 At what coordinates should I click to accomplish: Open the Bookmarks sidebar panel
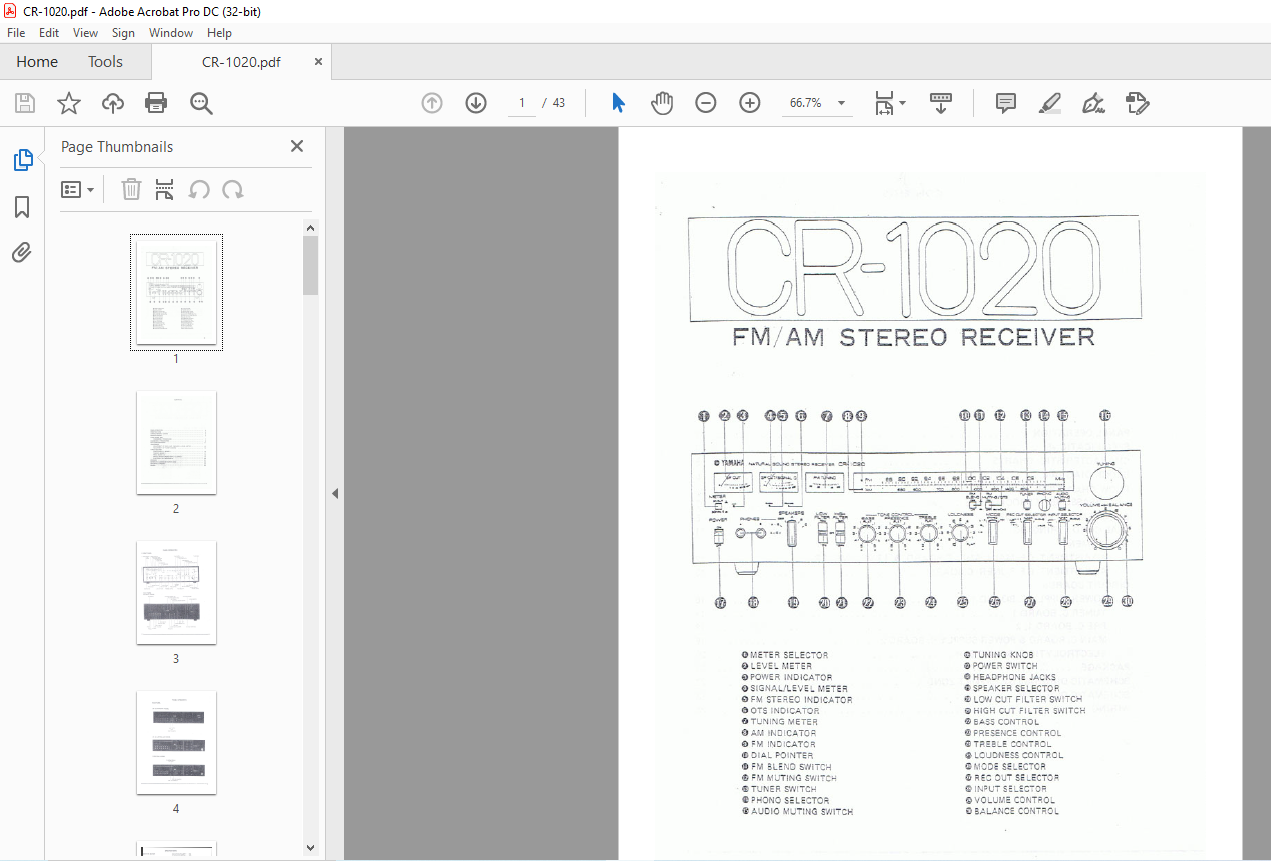tap(22, 207)
